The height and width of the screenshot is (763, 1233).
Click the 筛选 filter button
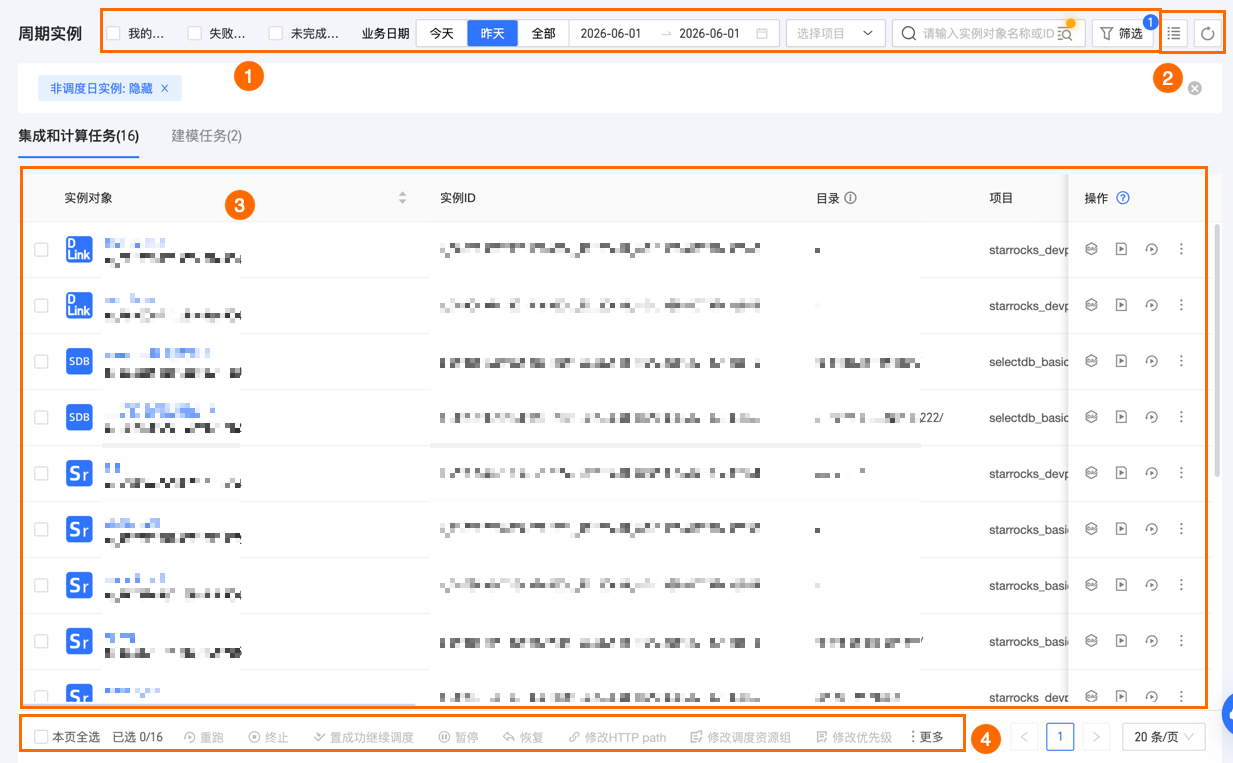pyautogui.click(x=1121, y=34)
